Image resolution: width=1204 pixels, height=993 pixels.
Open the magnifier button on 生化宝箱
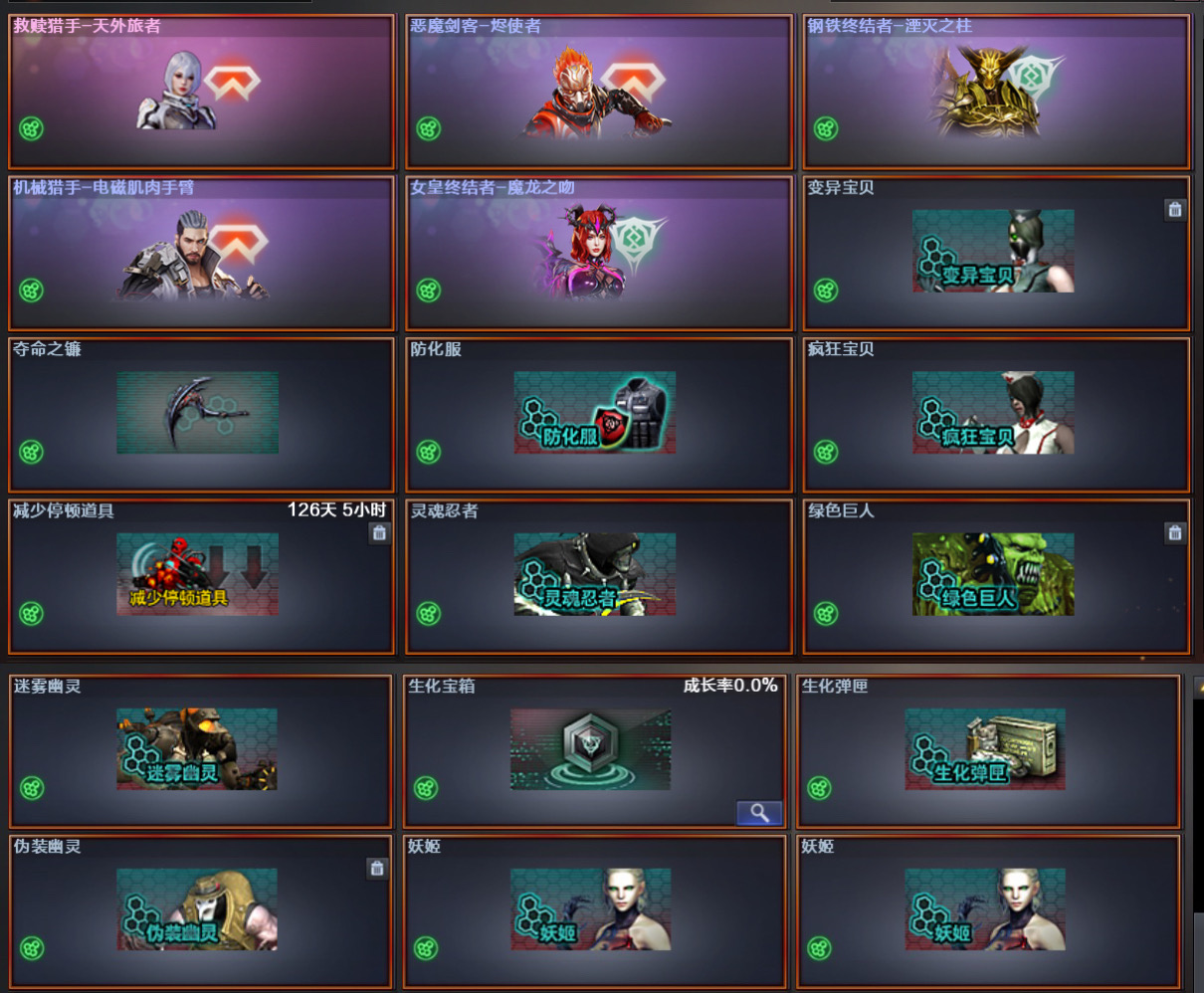tap(759, 813)
